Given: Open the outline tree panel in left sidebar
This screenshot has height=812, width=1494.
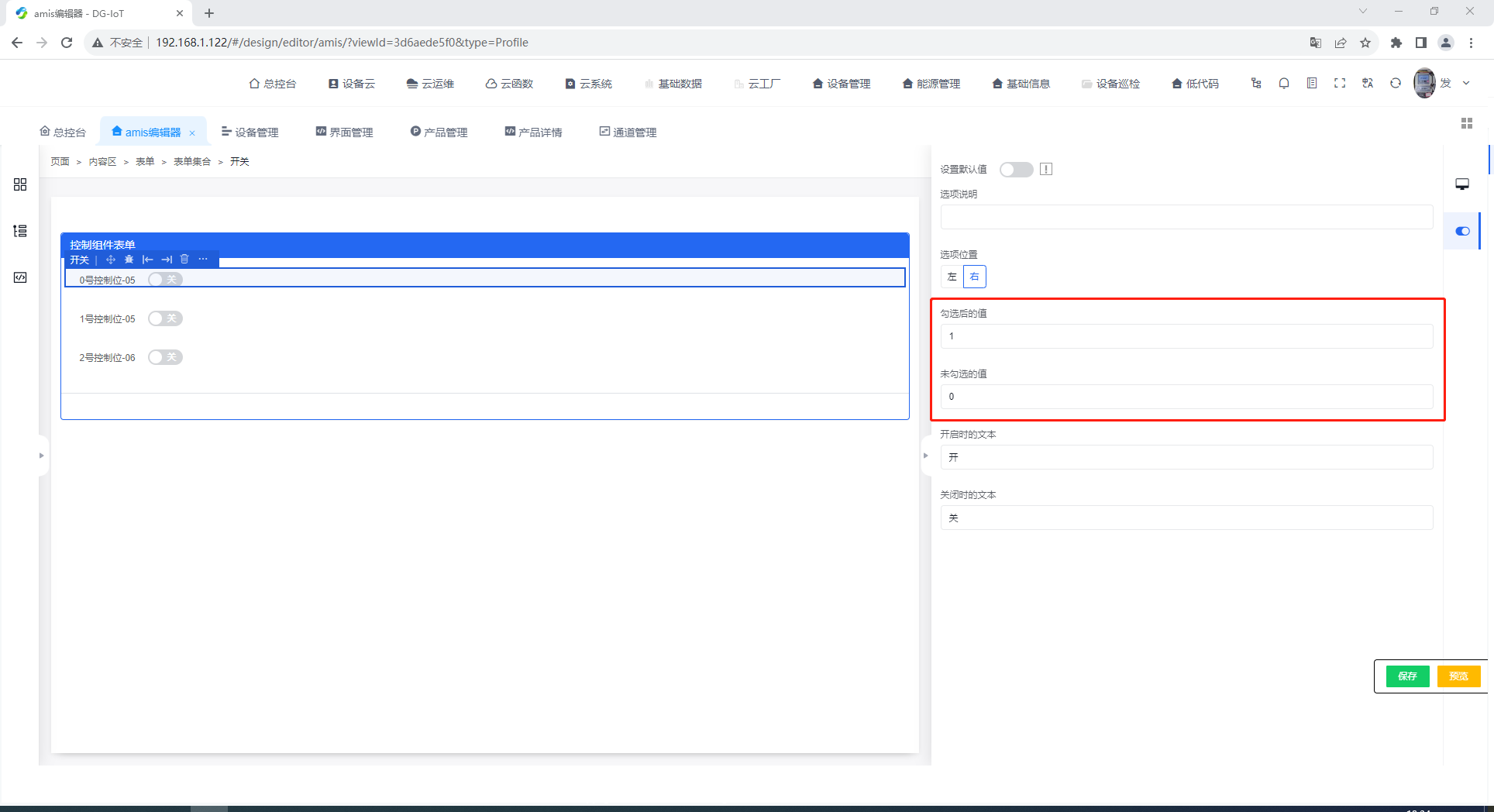Looking at the screenshot, I should [x=20, y=231].
